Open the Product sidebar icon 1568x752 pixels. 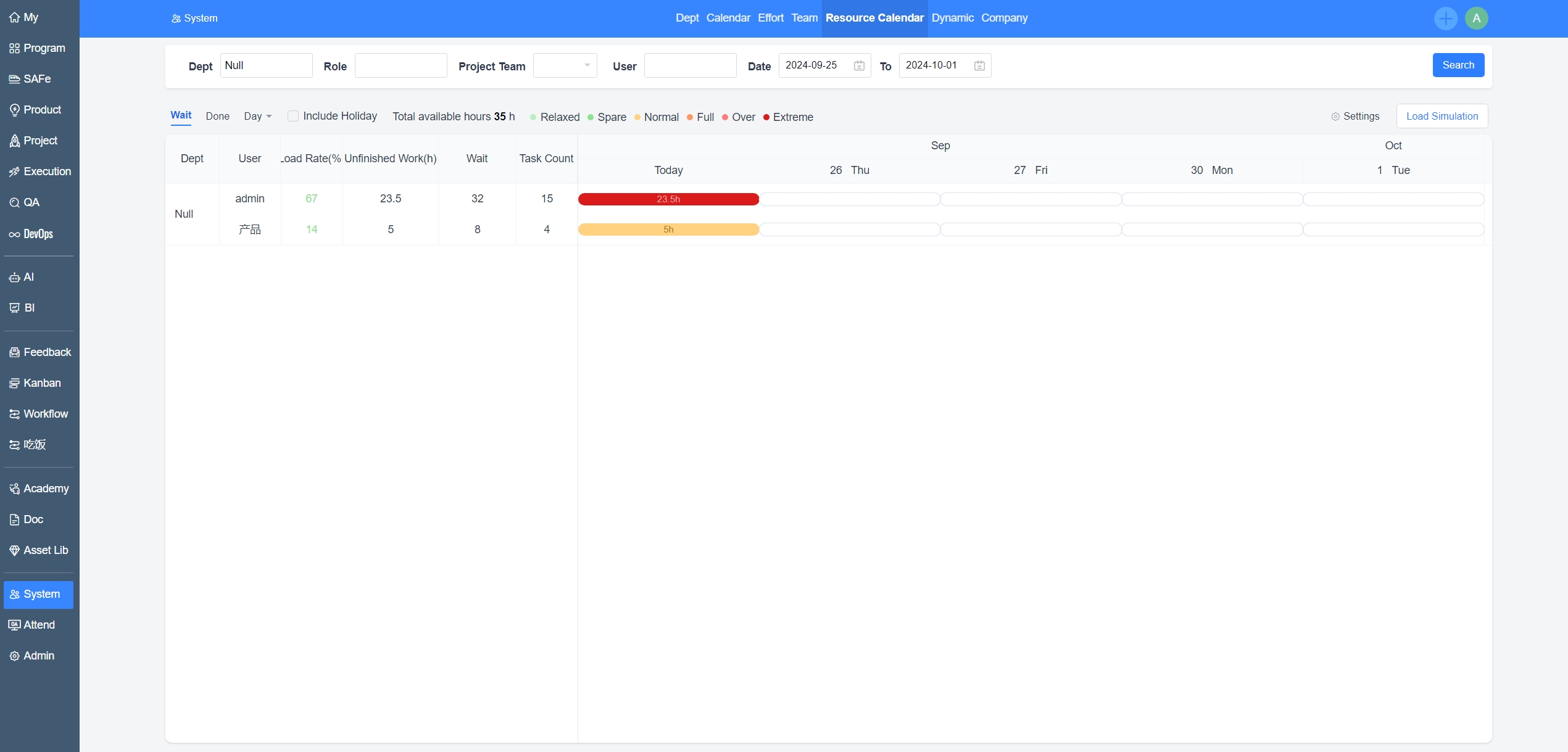click(x=14, y=110)
